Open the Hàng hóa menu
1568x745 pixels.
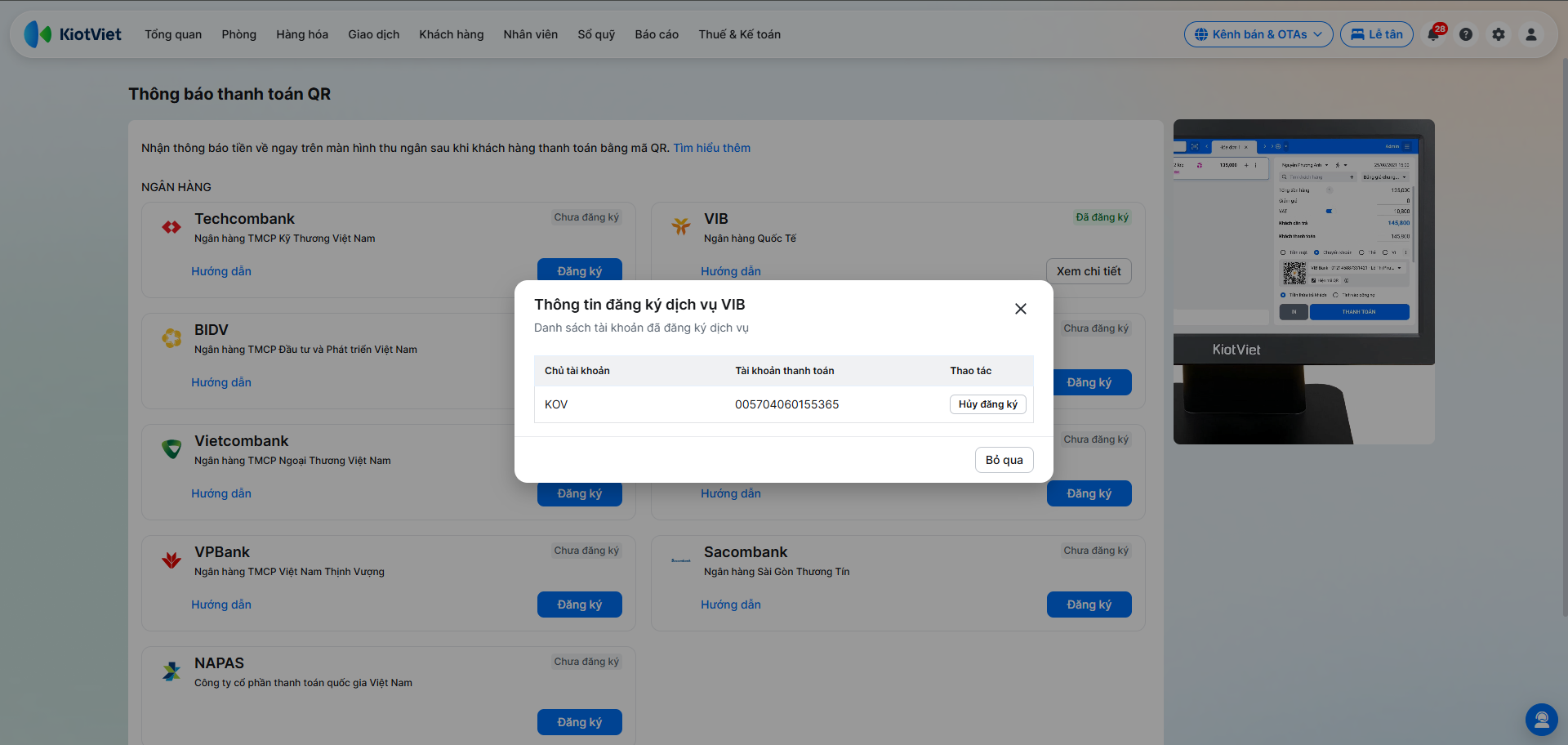(302, 34)
